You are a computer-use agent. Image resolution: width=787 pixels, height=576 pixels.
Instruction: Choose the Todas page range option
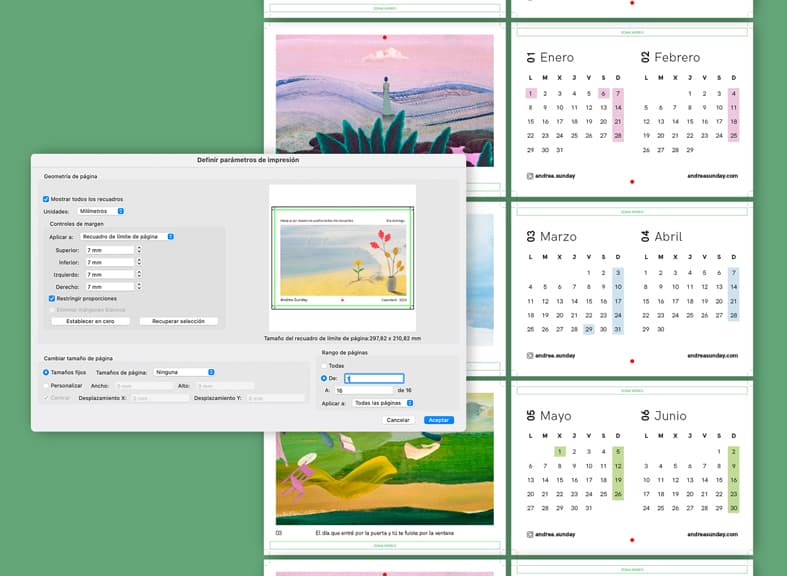[x=324, y=366]
